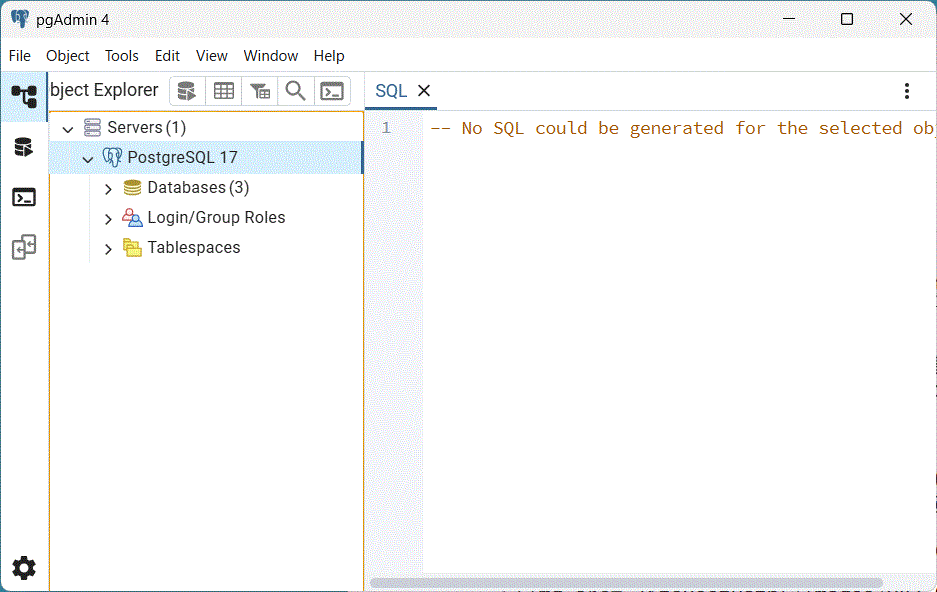Open the PSQL Workspace sidebar icon
The width and height of the screenshot is (937, 592).
(24, 197)
